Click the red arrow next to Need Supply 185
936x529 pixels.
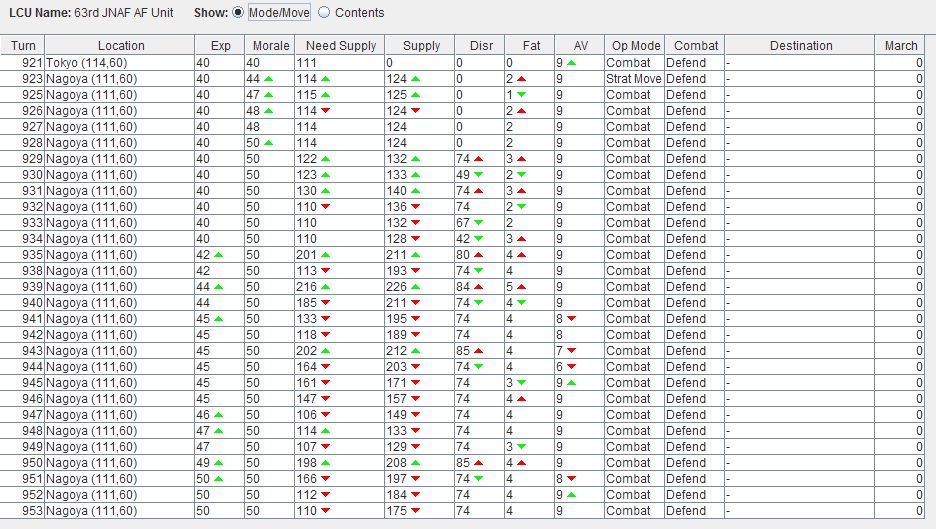[325, 303]
